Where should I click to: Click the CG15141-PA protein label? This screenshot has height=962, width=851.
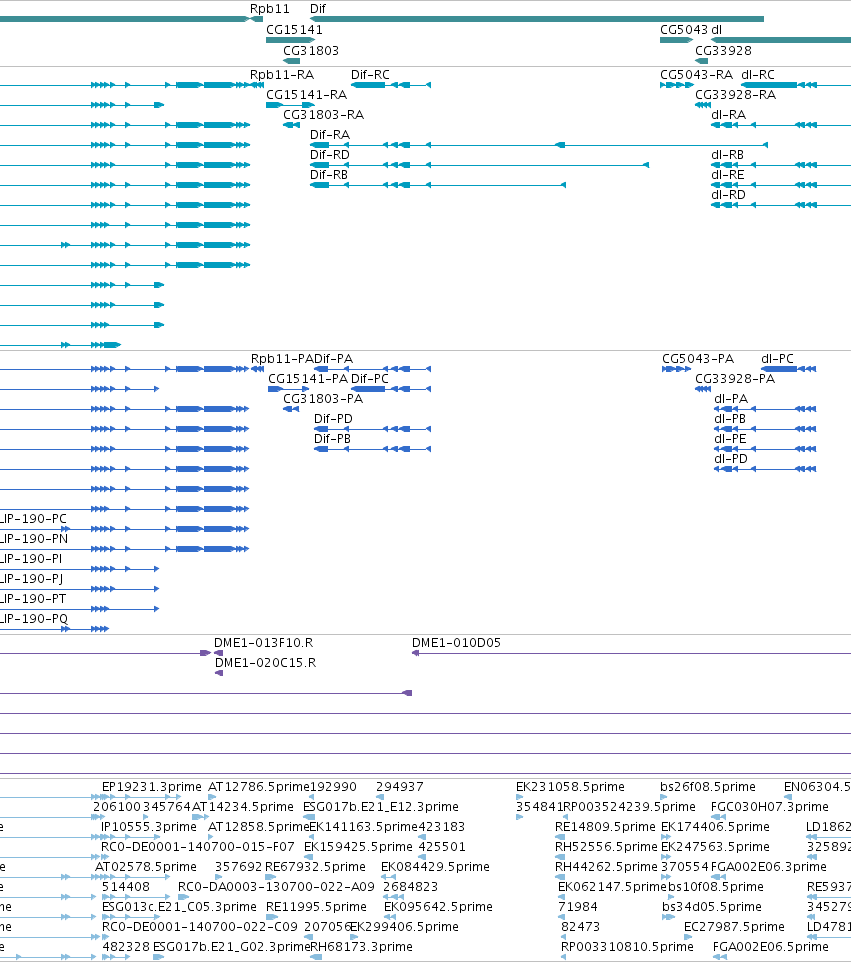click(x=308, y=379)
